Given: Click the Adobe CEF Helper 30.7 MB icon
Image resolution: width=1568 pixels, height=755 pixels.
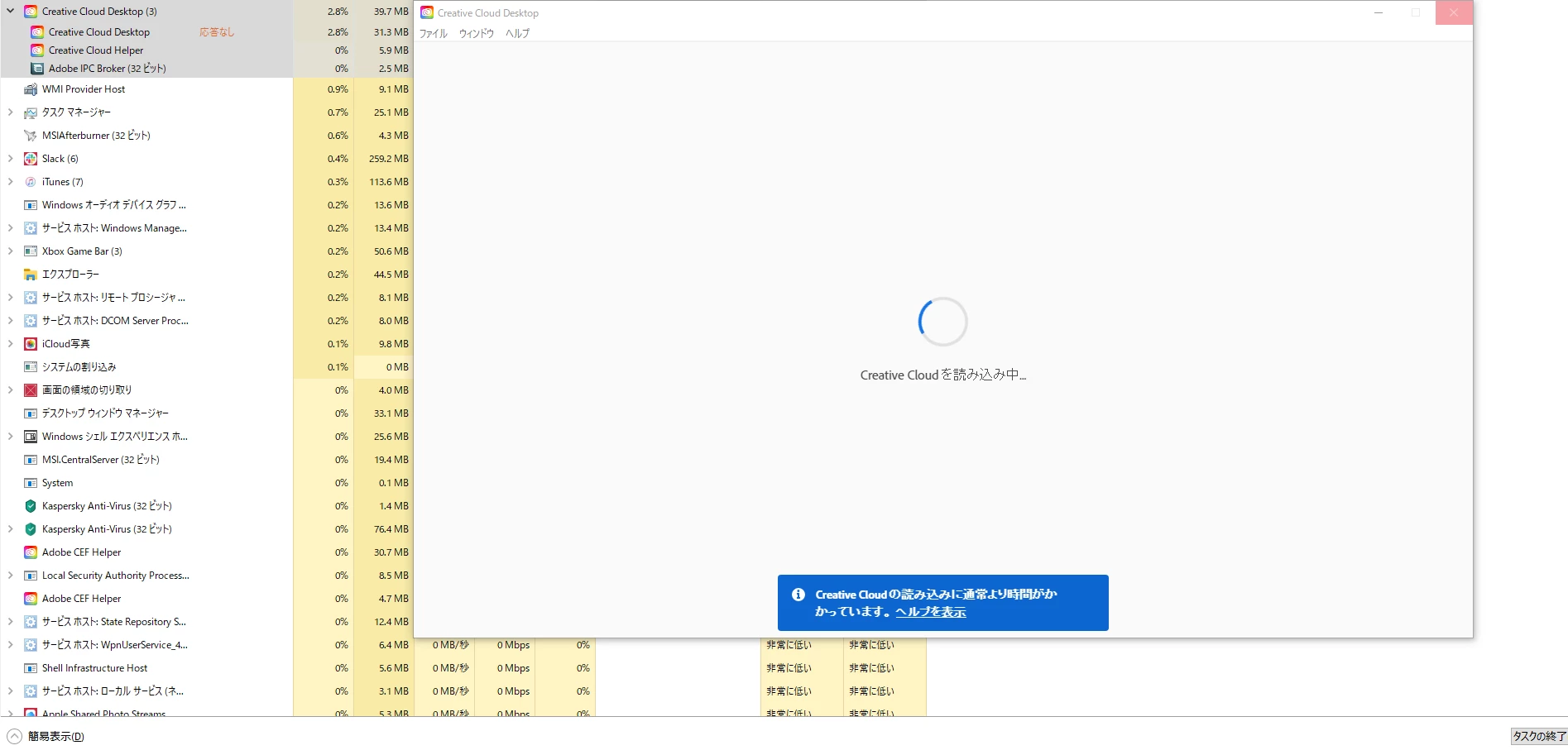Looking at the screenshot, I should coord(31,552).
